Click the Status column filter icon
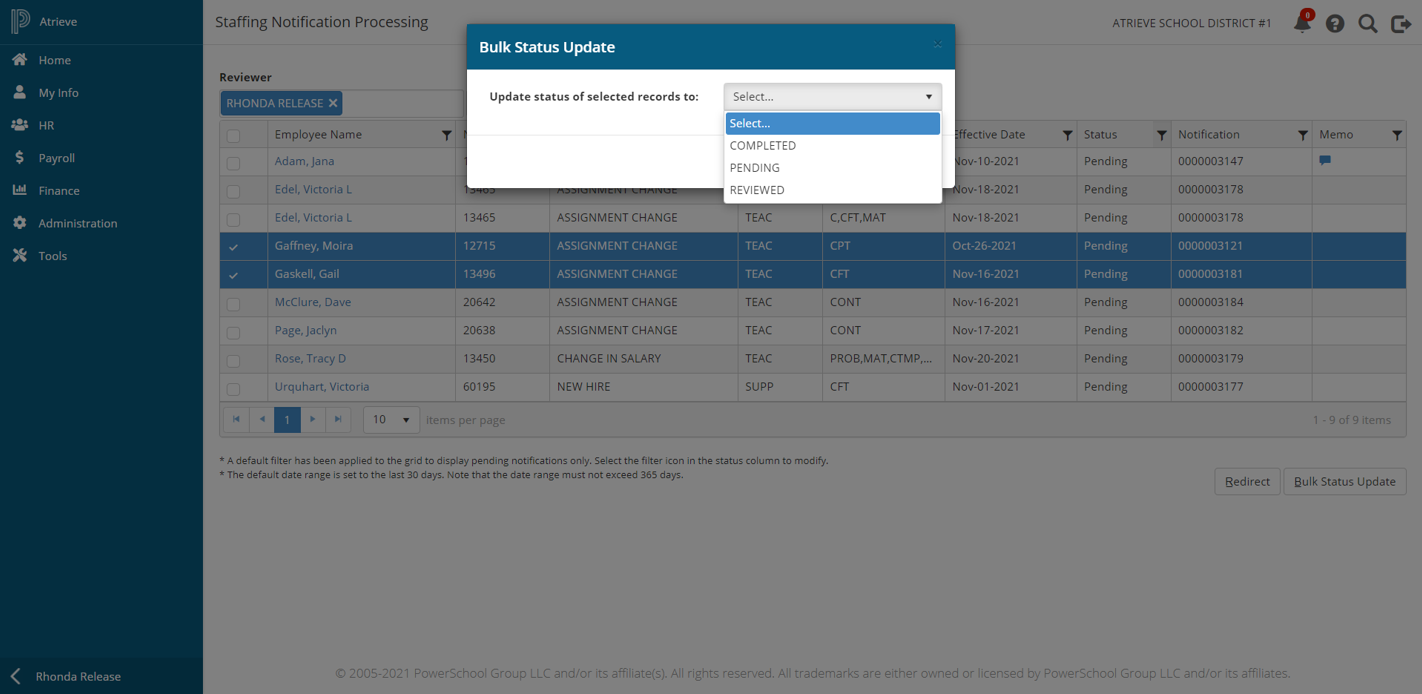Screen dimensions: 1422x694 click(x=1161, y=135)
